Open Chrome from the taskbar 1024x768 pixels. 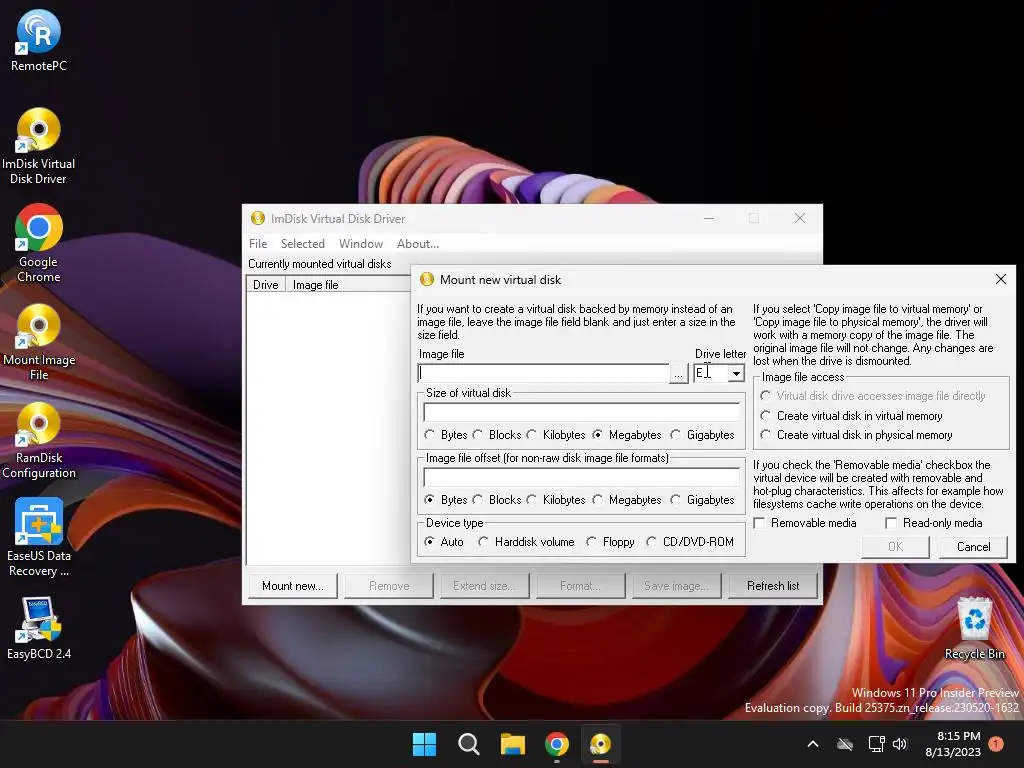click(556, 744)
